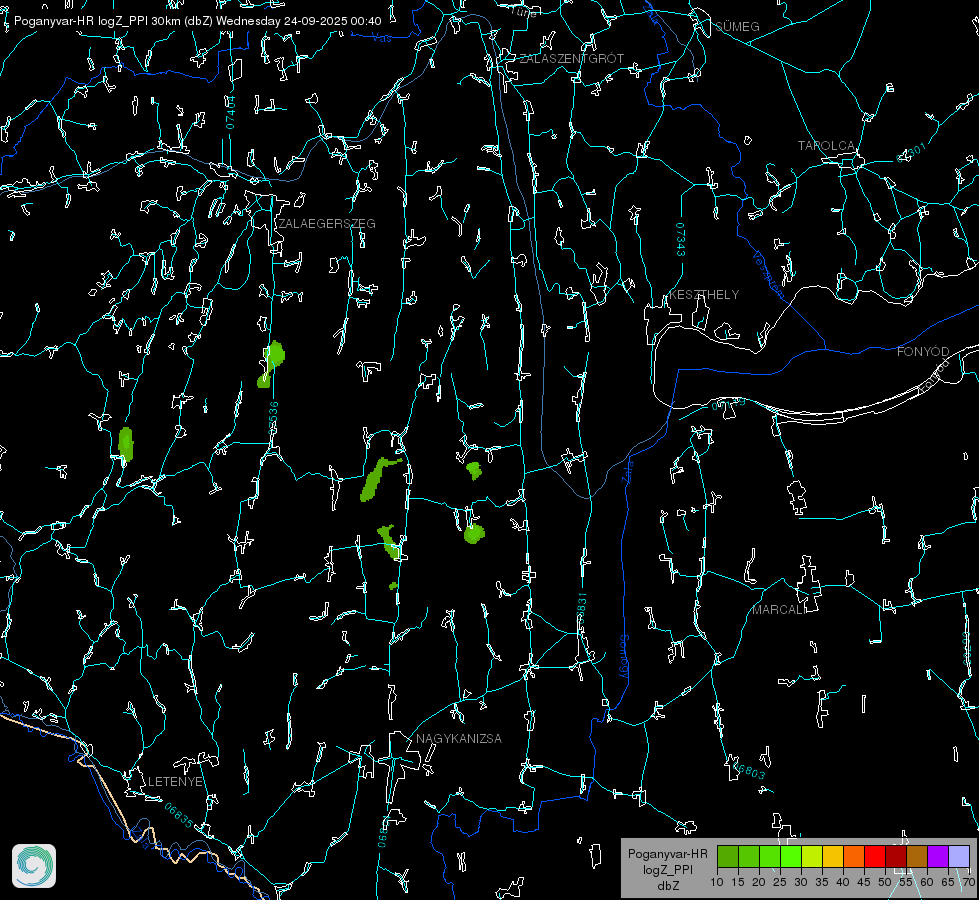
Task: Click the KESZTHELY town label
Action: coord(704,295)
